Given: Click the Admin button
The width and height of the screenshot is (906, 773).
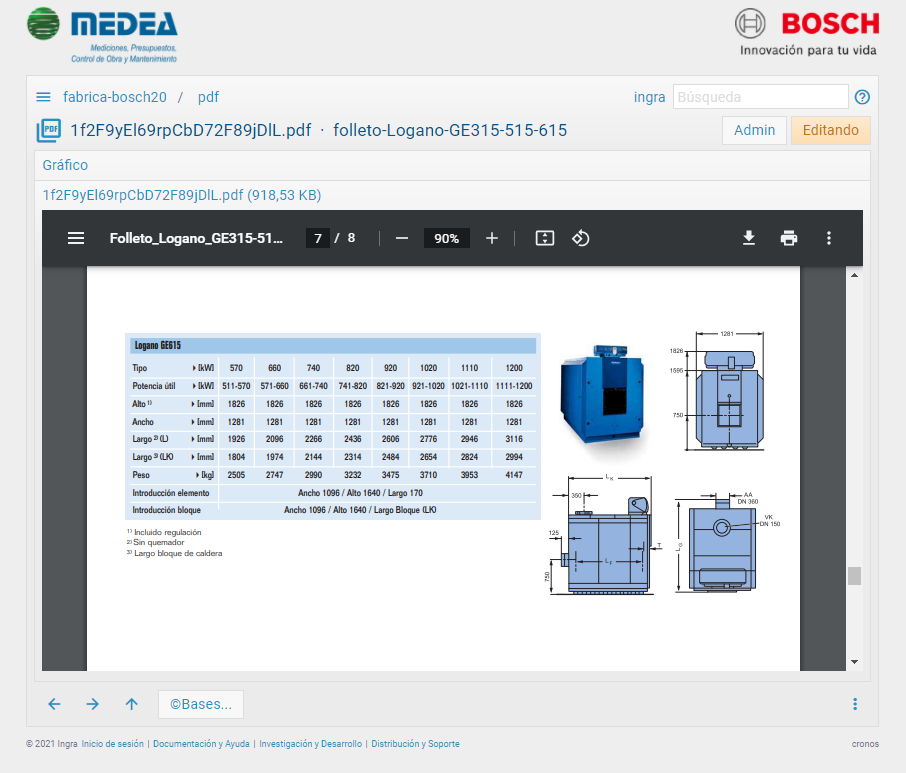Looking at the screenshot, I should point(754,130).
